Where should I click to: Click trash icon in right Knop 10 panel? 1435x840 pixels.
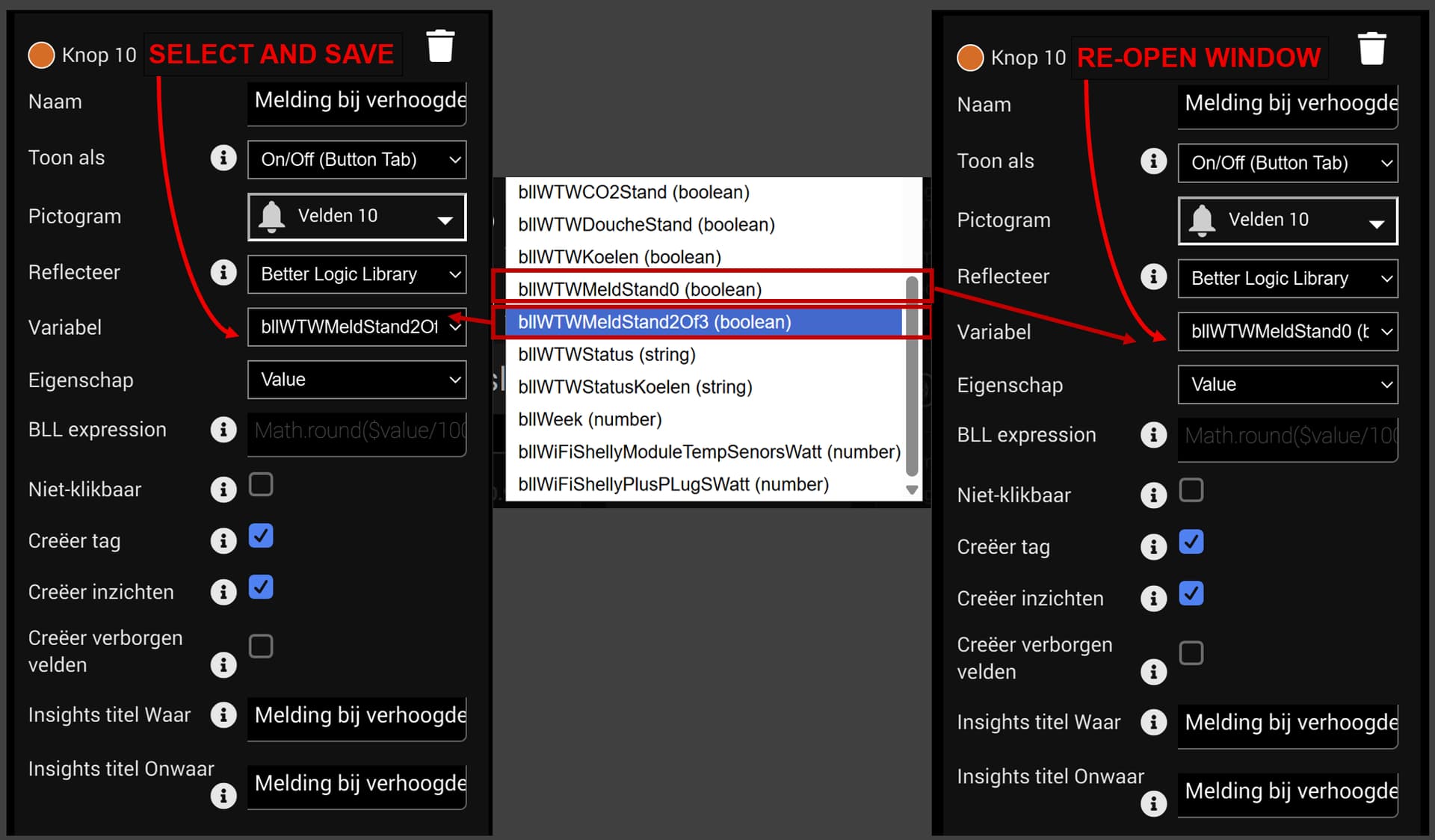(x=1371, y=49)
